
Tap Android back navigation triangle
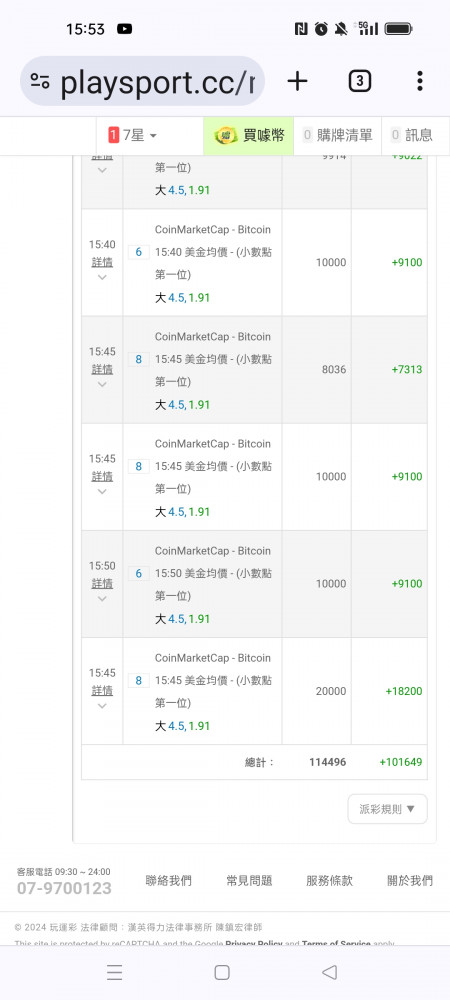coord(329,972)
